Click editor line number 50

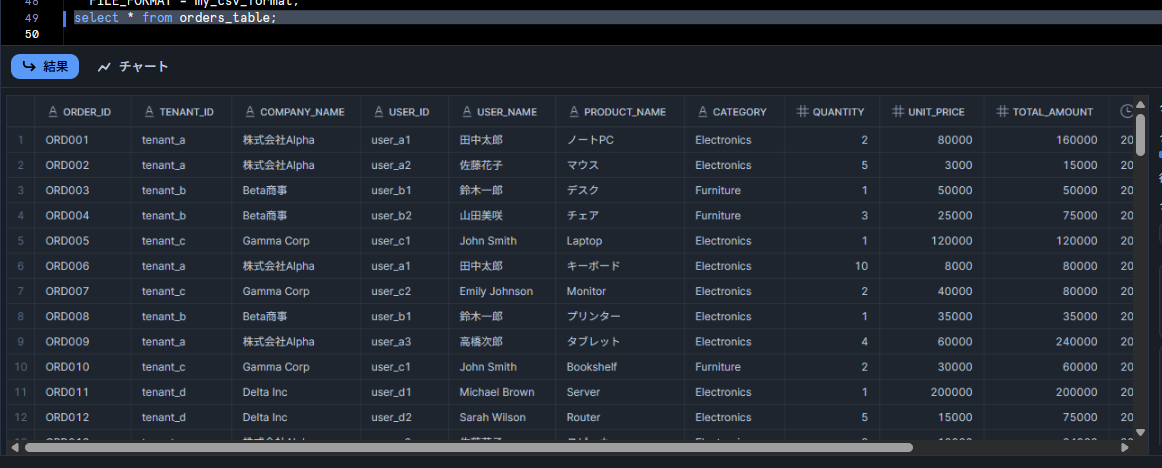click(x=31, y=34)
